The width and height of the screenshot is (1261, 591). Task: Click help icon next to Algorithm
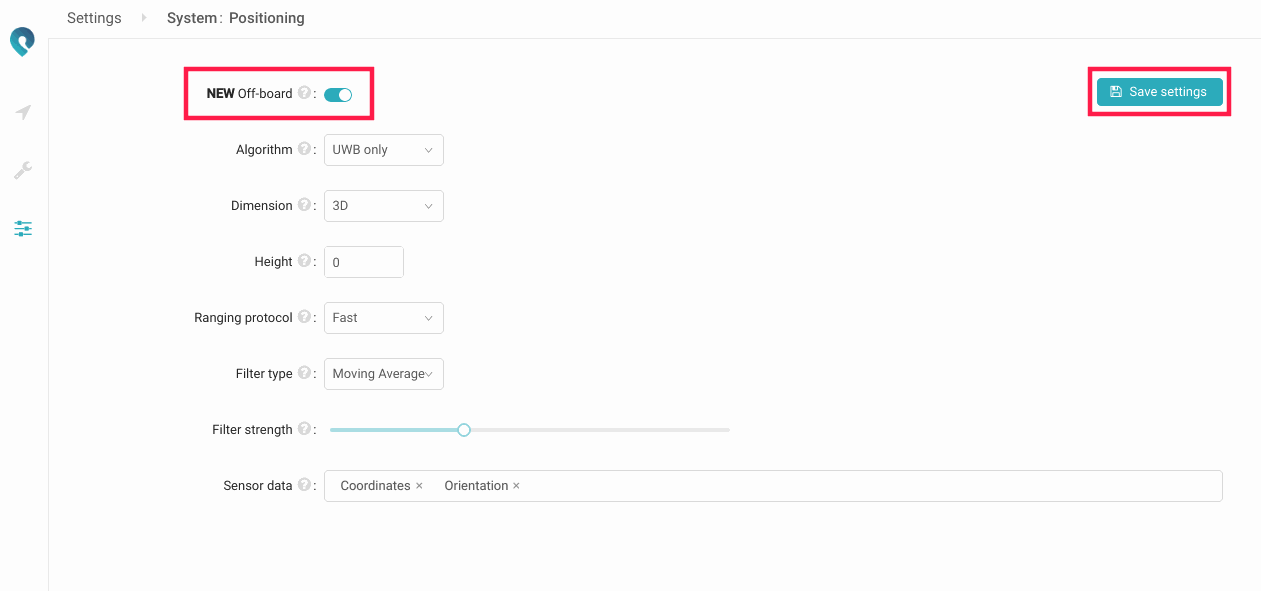304,149
